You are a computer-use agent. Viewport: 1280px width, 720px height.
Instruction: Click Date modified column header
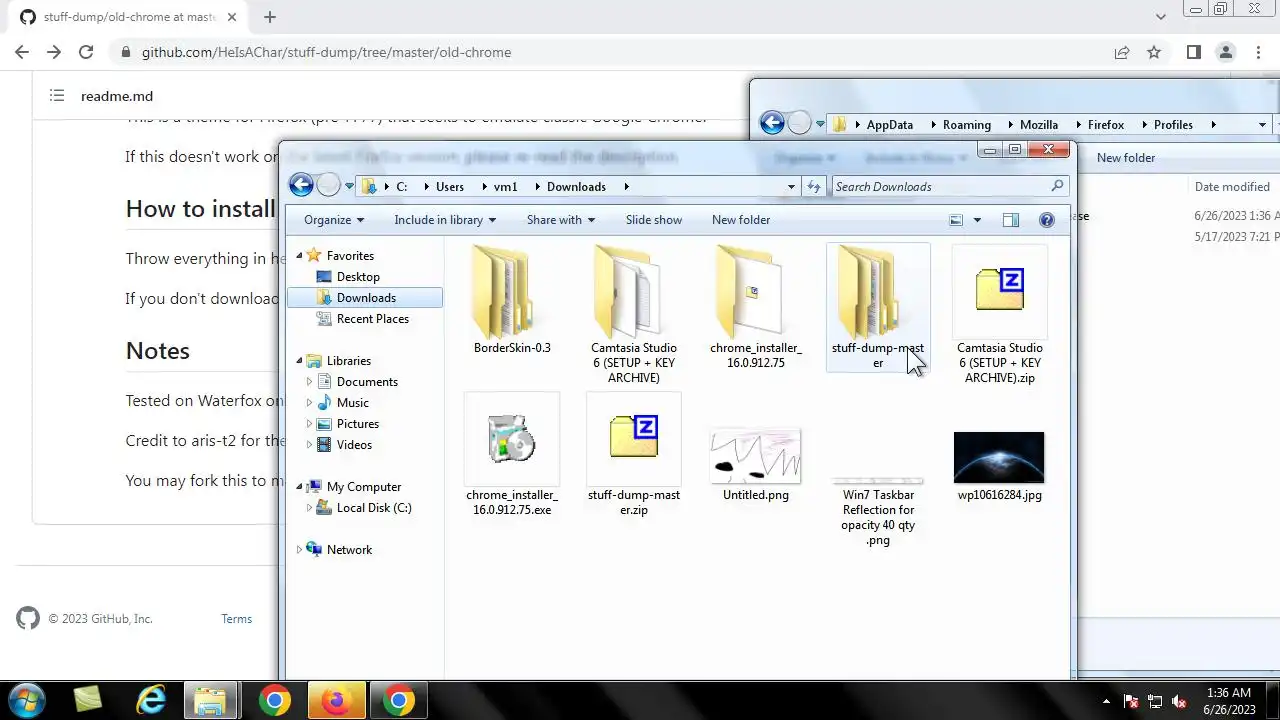coord(1232,187)
